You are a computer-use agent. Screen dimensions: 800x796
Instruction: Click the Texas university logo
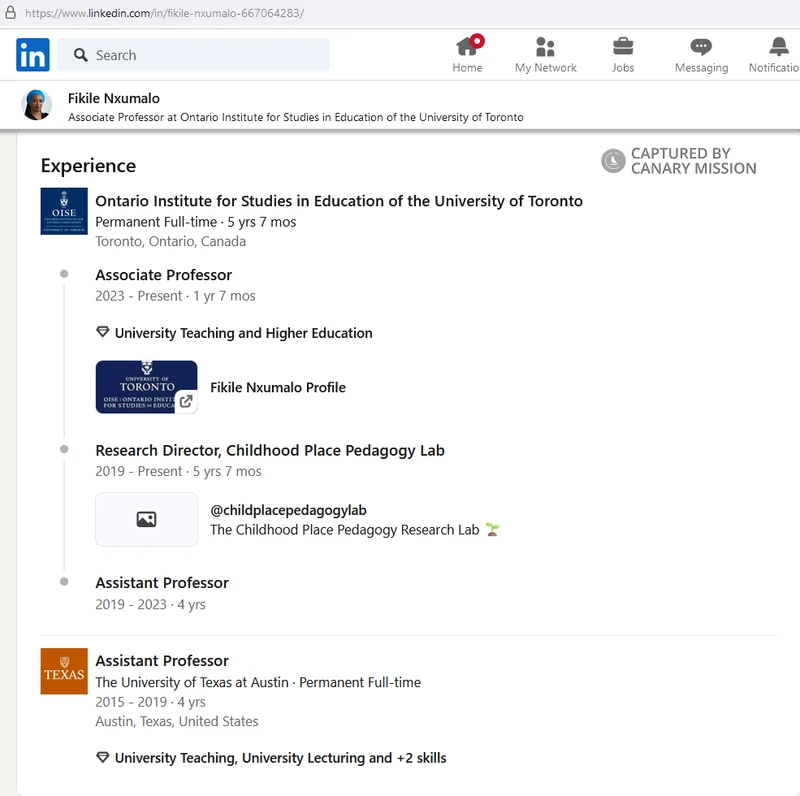64,671
